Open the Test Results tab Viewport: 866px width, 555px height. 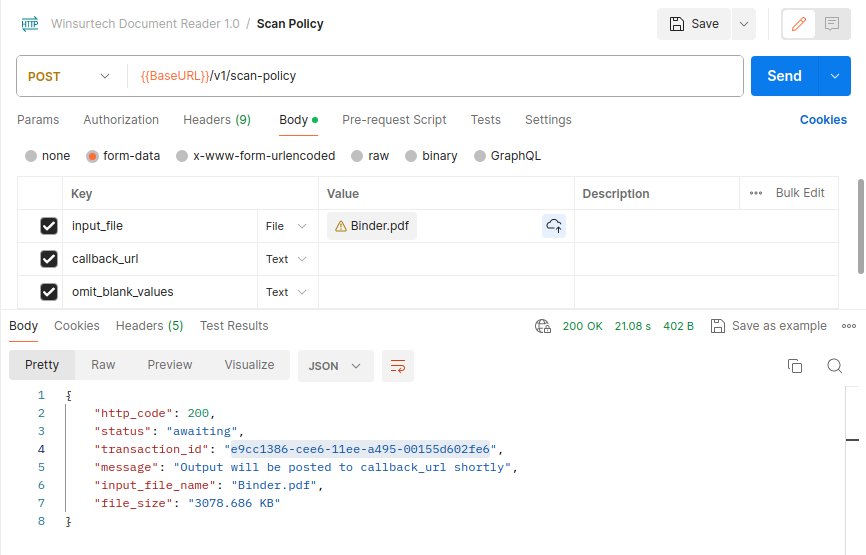[234, 326]
